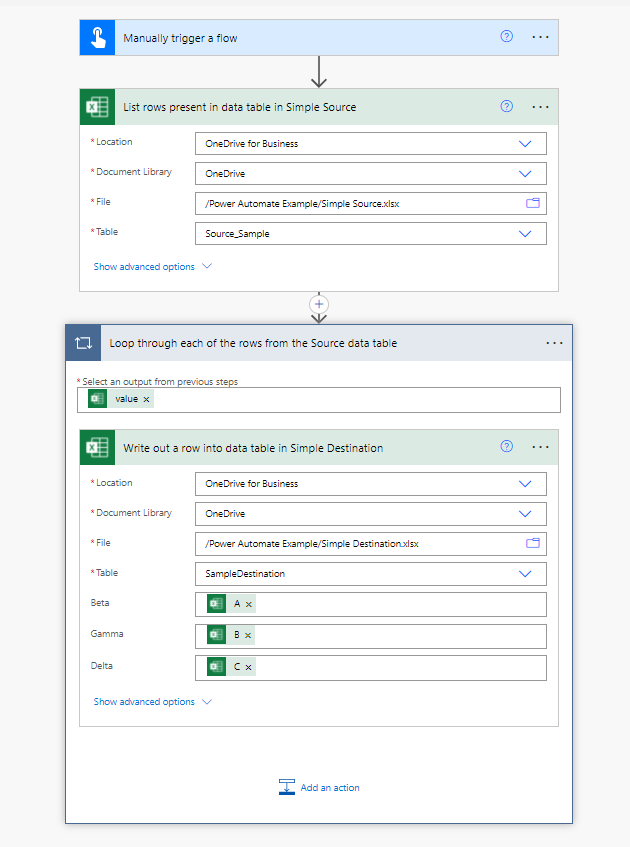The height and width of the screenshot is (847, 630).
Task: Click Excel icon in token C
Action: [x=216, y=667]
